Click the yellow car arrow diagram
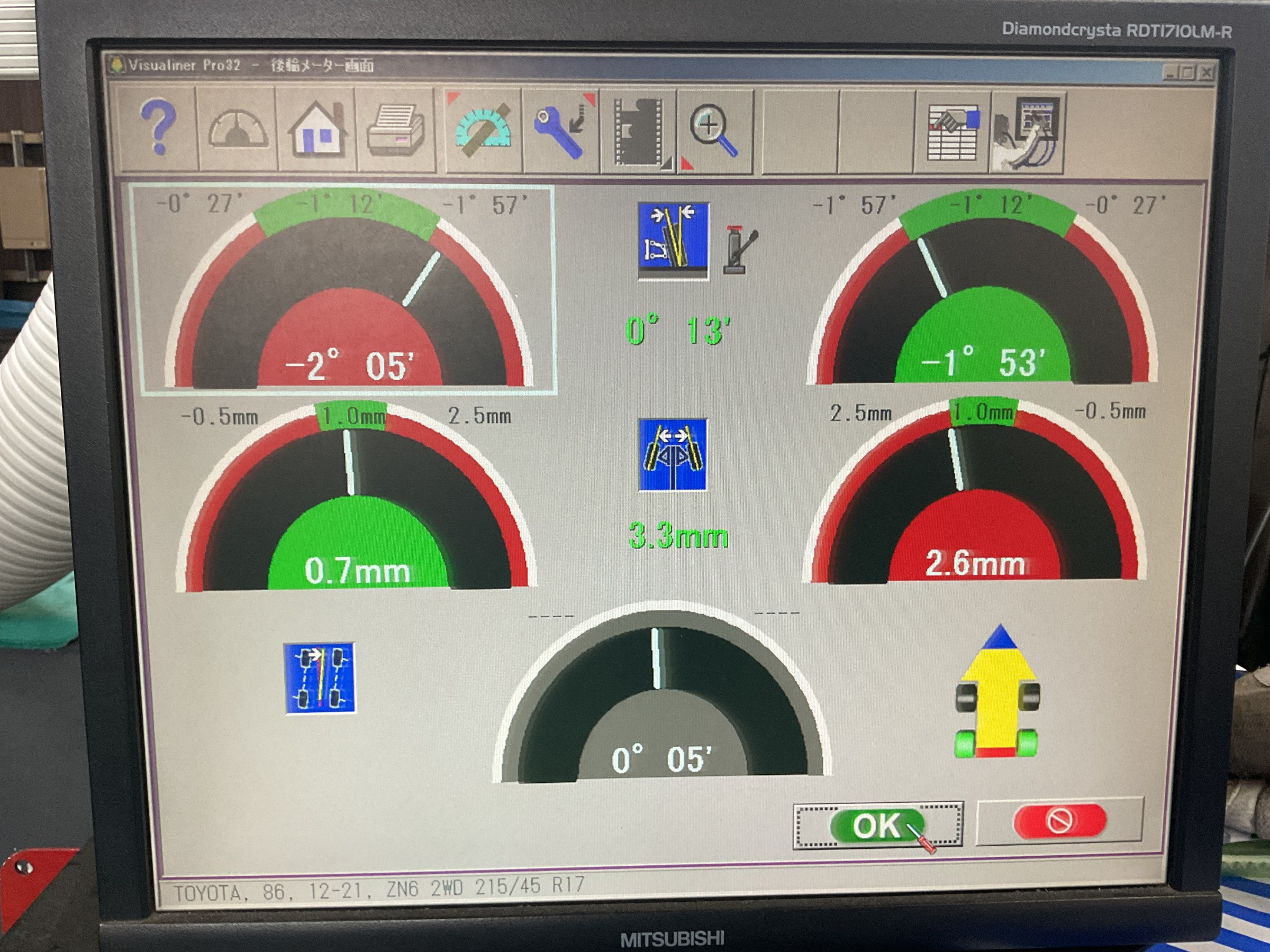The image size is (1270, 952). click(997, 691)
